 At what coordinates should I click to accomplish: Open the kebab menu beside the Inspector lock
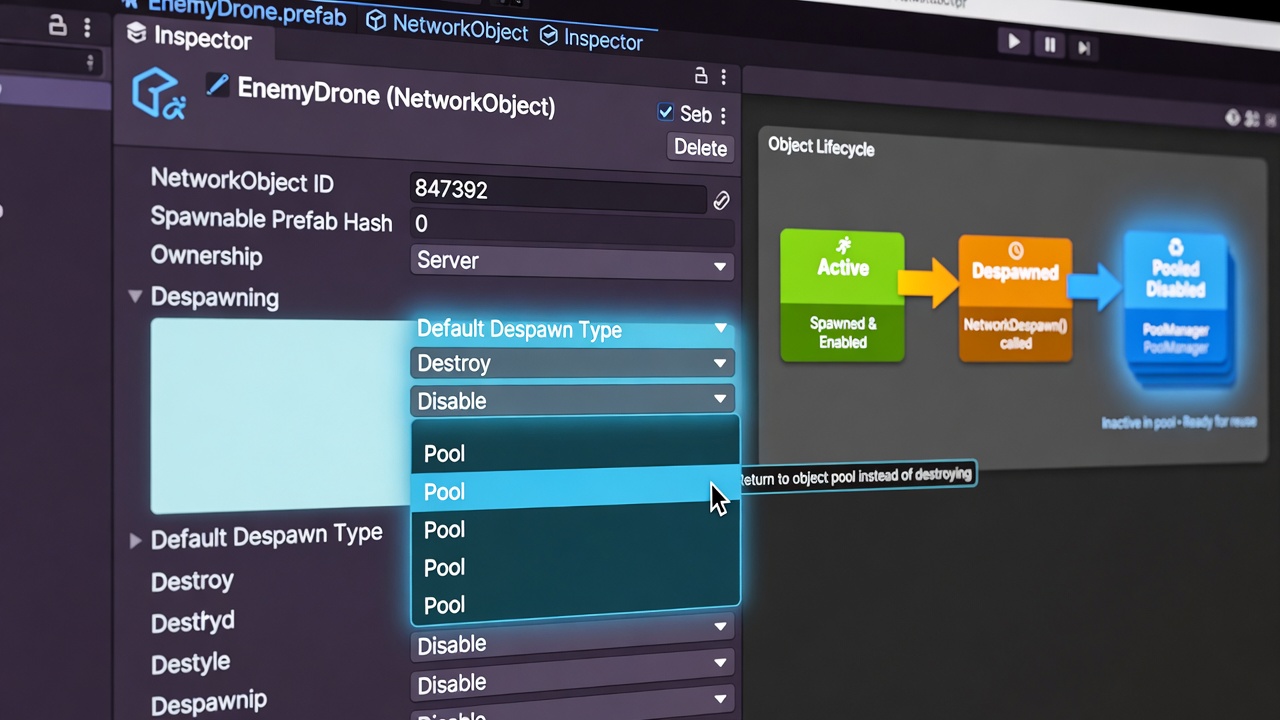click(723, 77)
